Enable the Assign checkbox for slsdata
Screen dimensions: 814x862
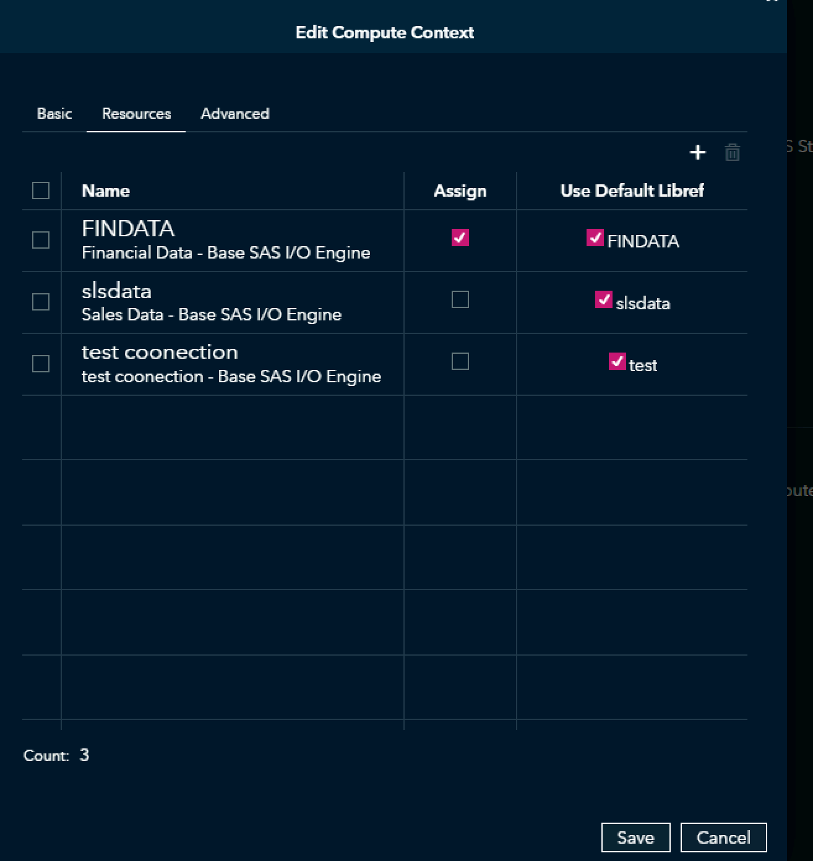coord(459,300)
